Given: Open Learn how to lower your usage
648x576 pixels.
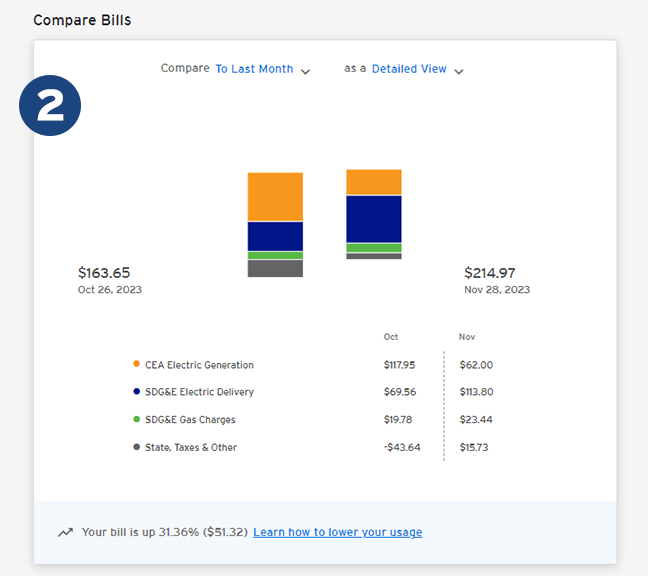Looking at the screenshot, I should coord(337,532).
